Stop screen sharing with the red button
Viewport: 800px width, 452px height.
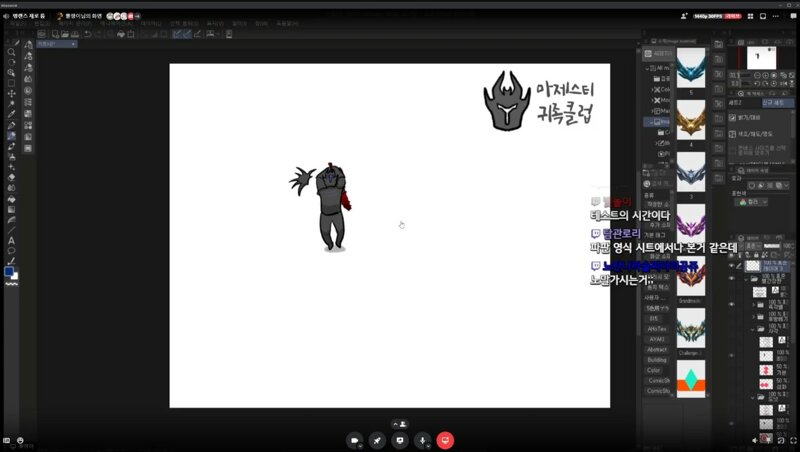[445, 440]
